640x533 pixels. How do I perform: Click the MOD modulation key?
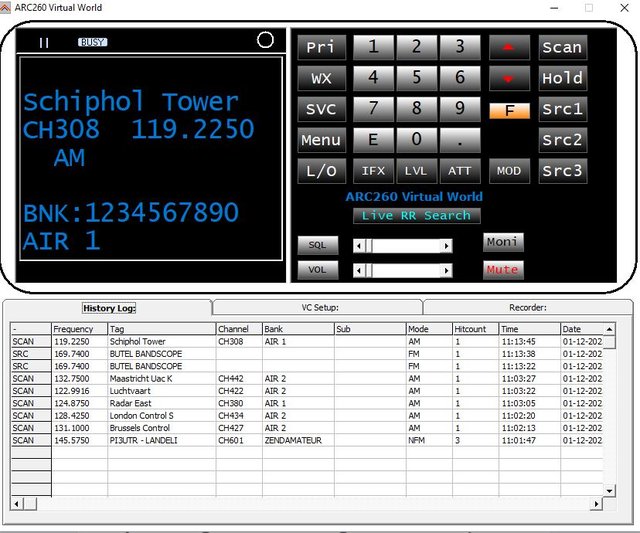click(509, 171)
